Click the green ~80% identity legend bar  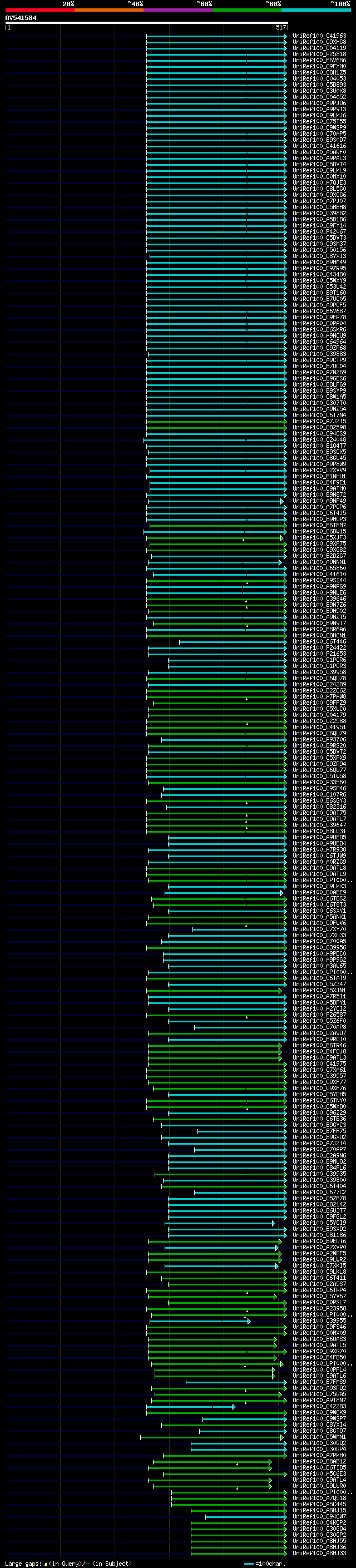click(247, 10)
